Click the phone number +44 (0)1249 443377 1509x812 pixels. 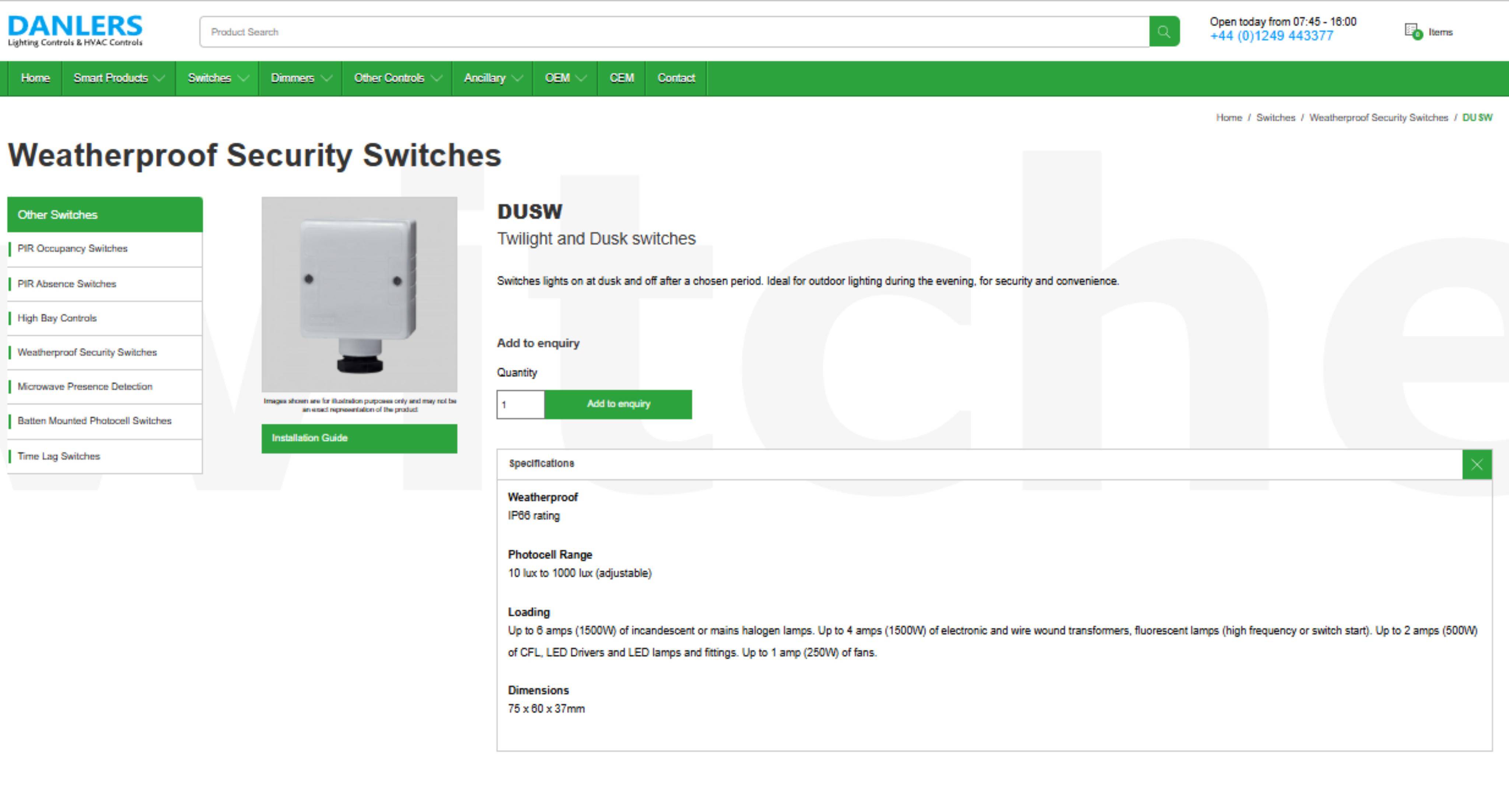coord(1271,36)
